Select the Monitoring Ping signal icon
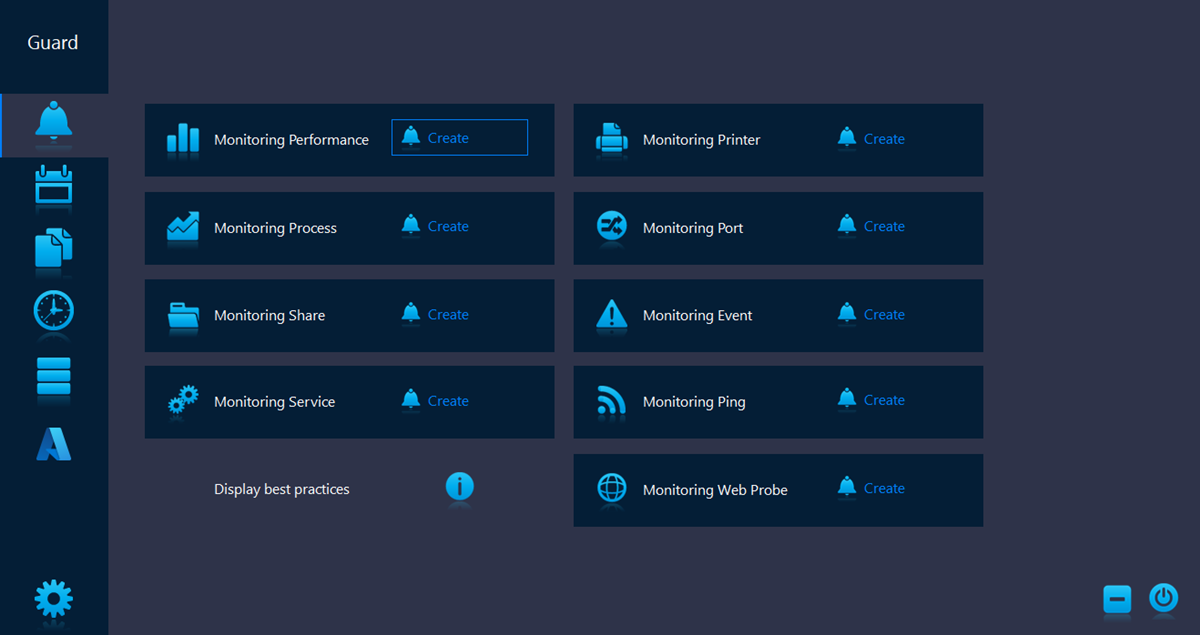This screenshot has width=1200, height=635. (611, 401)
